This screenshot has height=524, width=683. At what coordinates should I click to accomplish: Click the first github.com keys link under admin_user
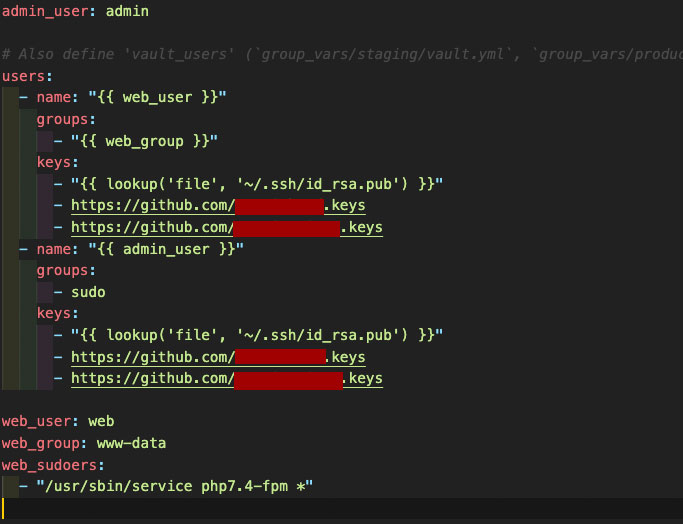pyautogui.click(x=218, y=357)
